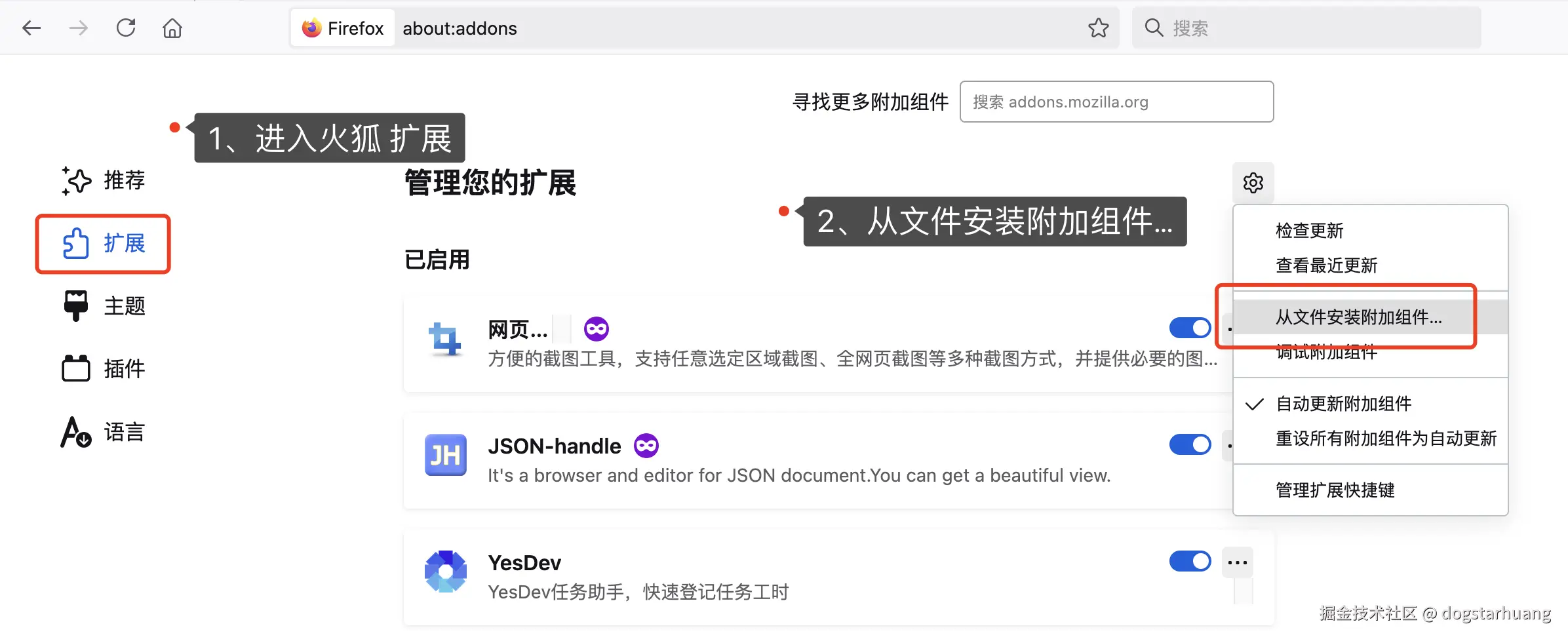Image resolution: width=1568 pixels, height=641 pixels.
Task: Click 重设所有附加组件为自动更新
Action: click(x=1385, y=439)
